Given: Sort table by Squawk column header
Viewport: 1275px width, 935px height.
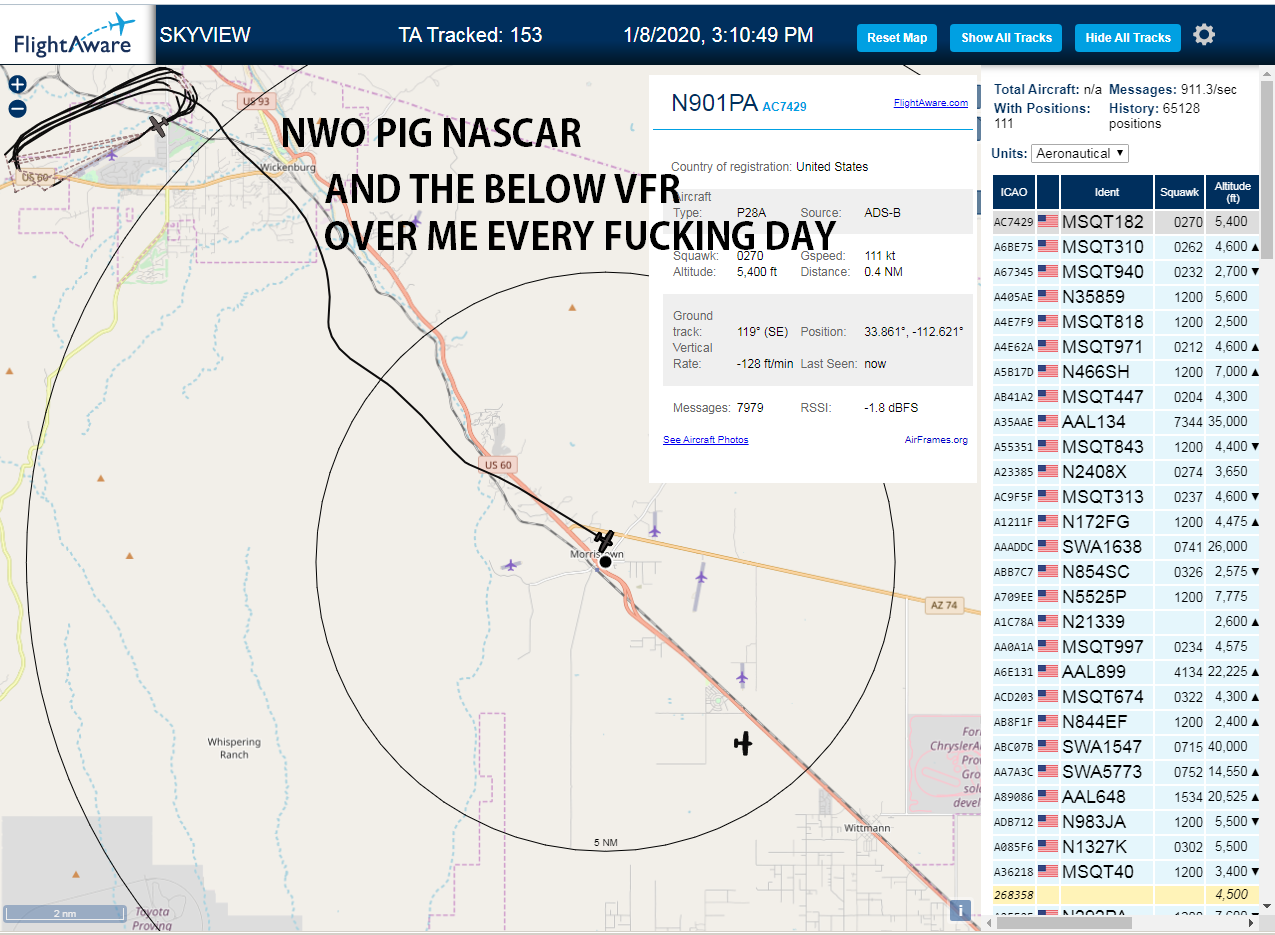Looking at the screenshot, I should tap(1179, 191).
